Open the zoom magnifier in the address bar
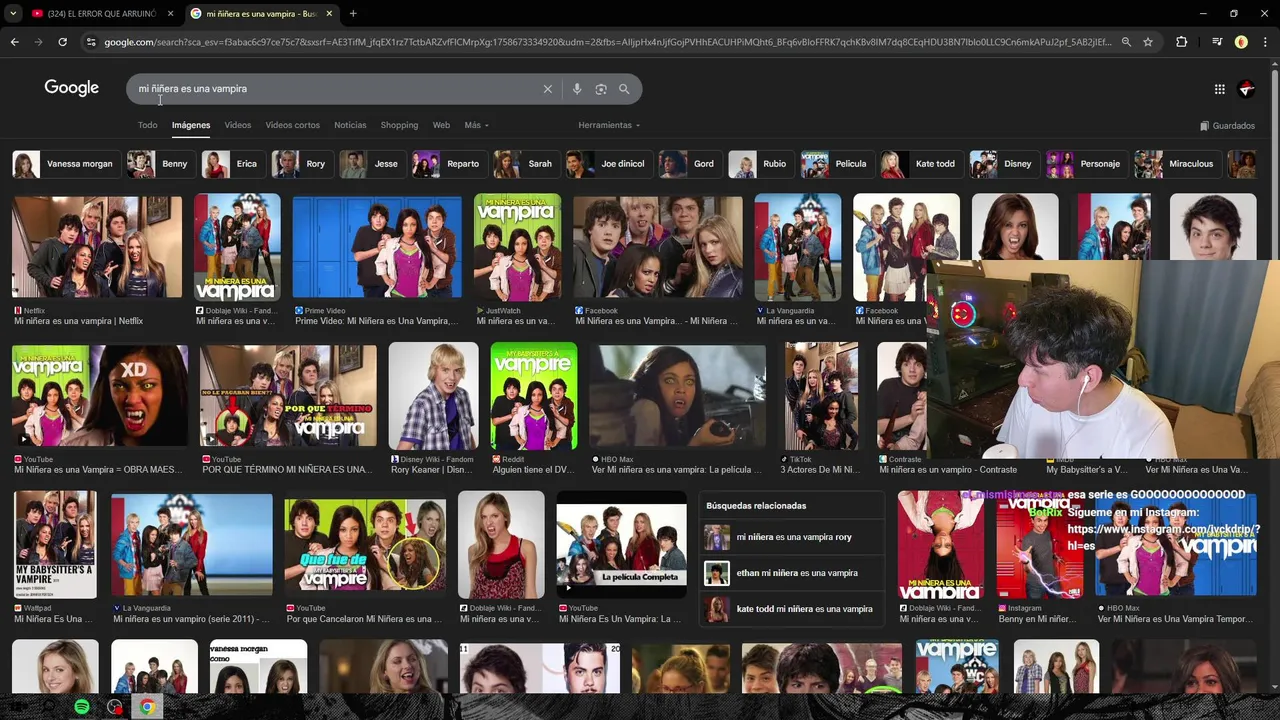 (1126, 42)
